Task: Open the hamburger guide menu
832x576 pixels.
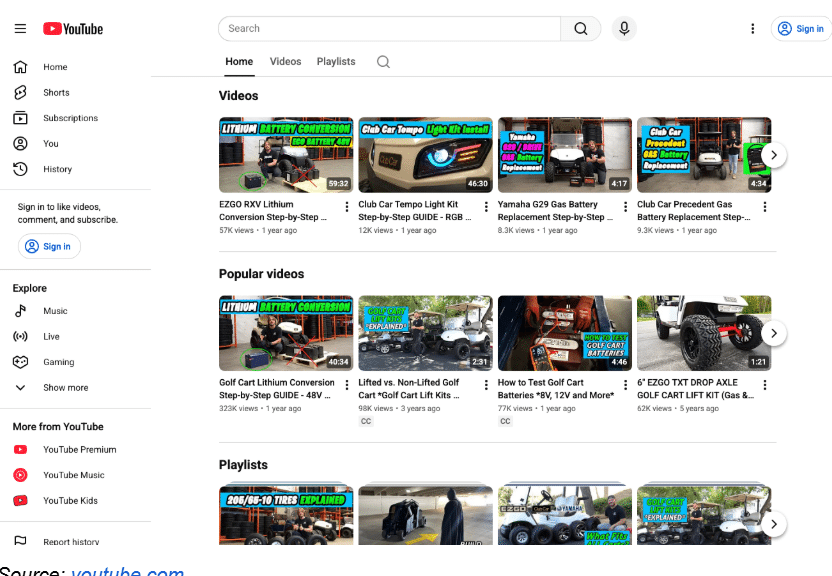Action: tap(20, 29)
